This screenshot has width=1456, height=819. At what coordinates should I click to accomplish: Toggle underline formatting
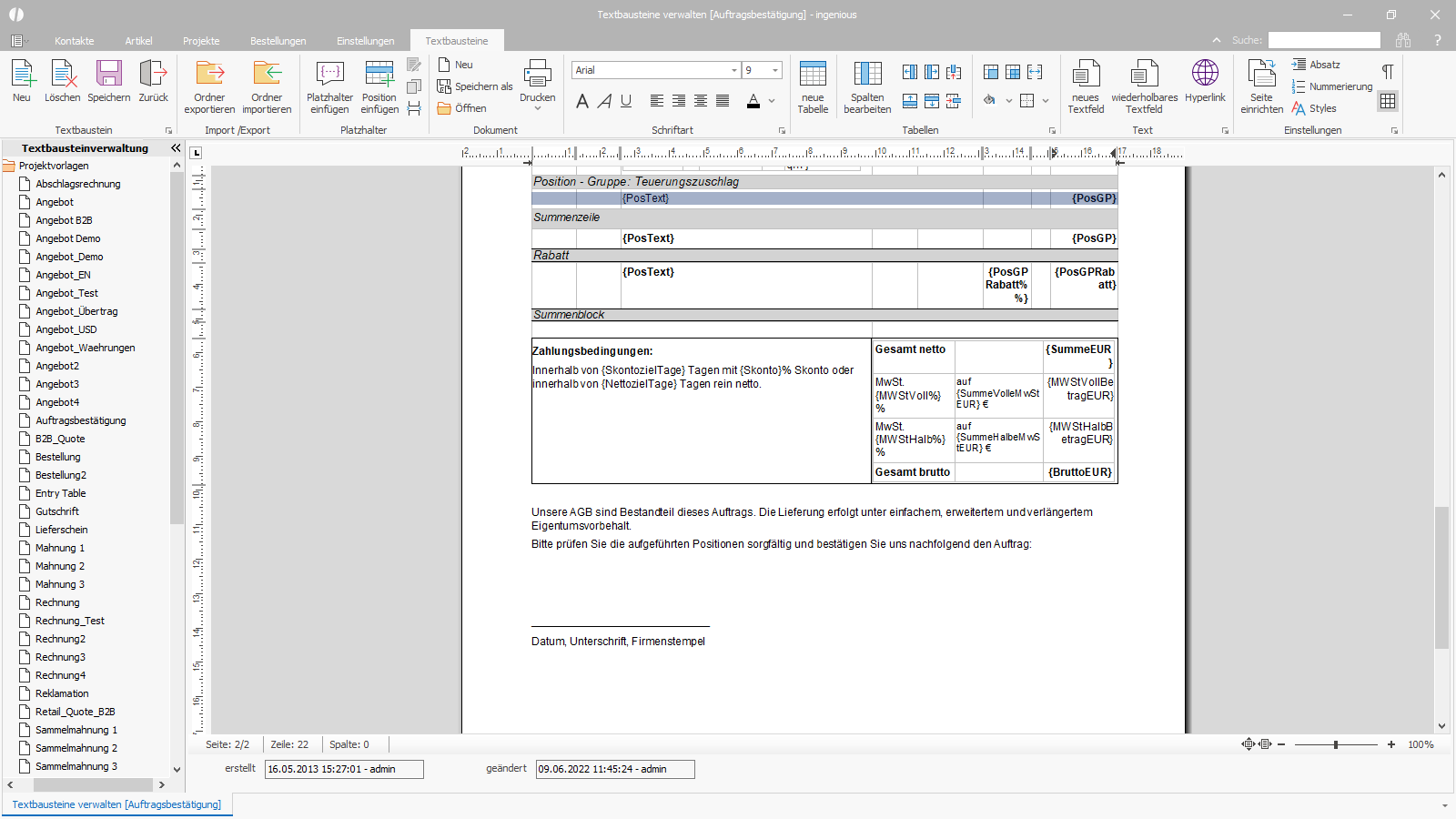coord(626,101)
